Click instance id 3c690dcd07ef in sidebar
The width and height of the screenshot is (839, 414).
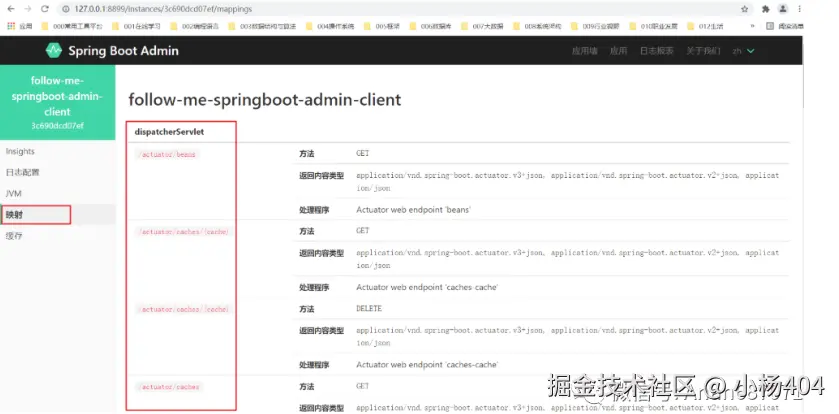coord(57,126)
